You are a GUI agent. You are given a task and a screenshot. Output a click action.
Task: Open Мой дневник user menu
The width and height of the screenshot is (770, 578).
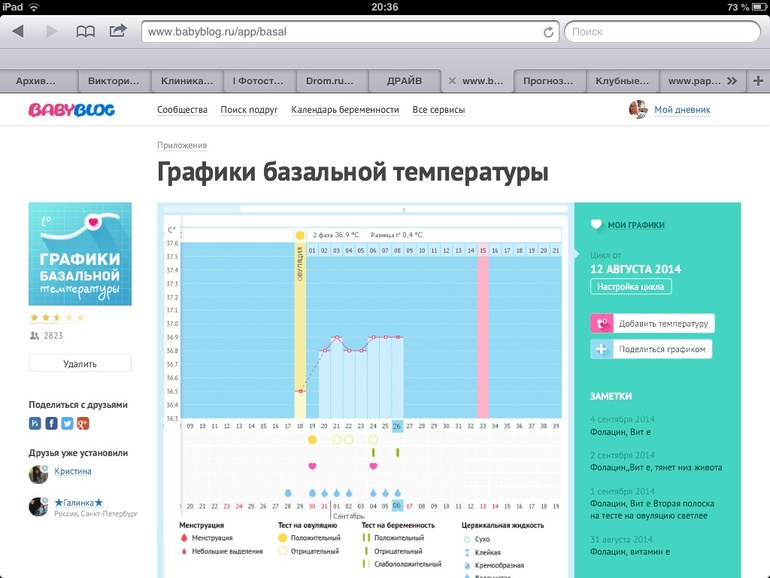pyautogui.click(x=682, y=110)
